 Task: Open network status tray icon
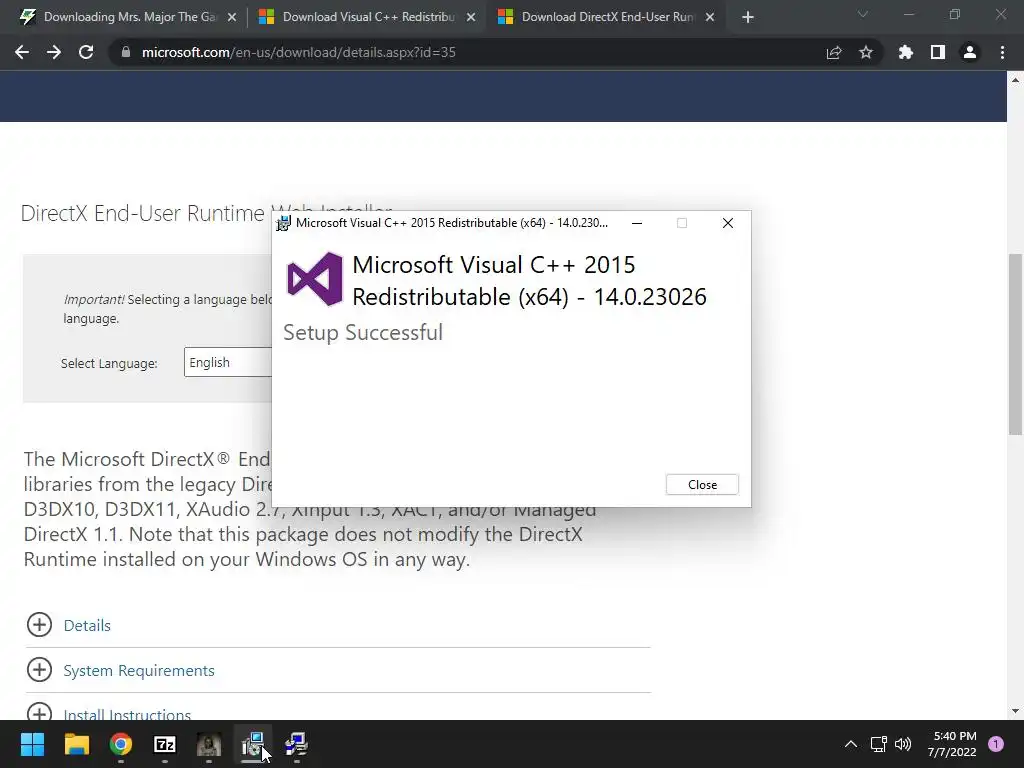pyautogui.click(x=878, y=744)
